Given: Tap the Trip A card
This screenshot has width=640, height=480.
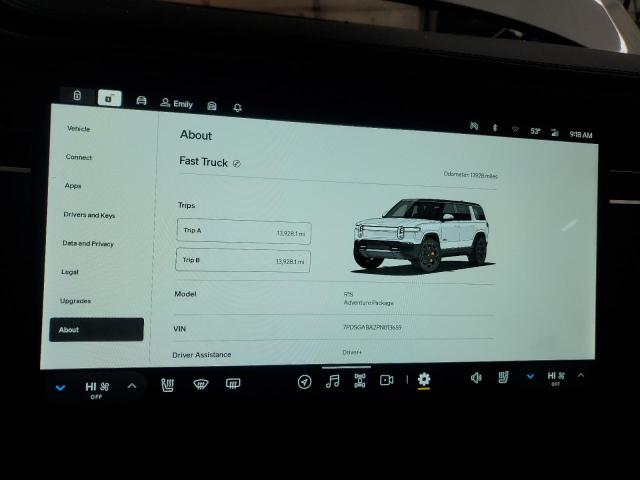Looking at the screenshot, I should click(x=244, y=231).
